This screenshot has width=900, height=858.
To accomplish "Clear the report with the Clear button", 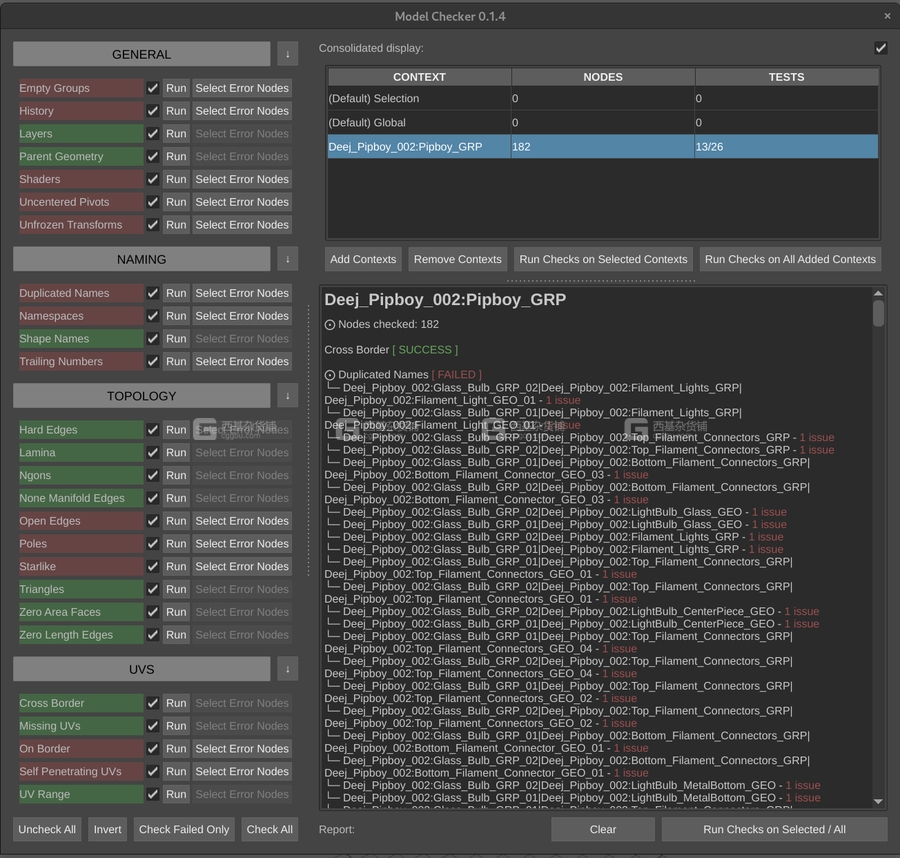I will pyautogui.click(x=602, y=829).
